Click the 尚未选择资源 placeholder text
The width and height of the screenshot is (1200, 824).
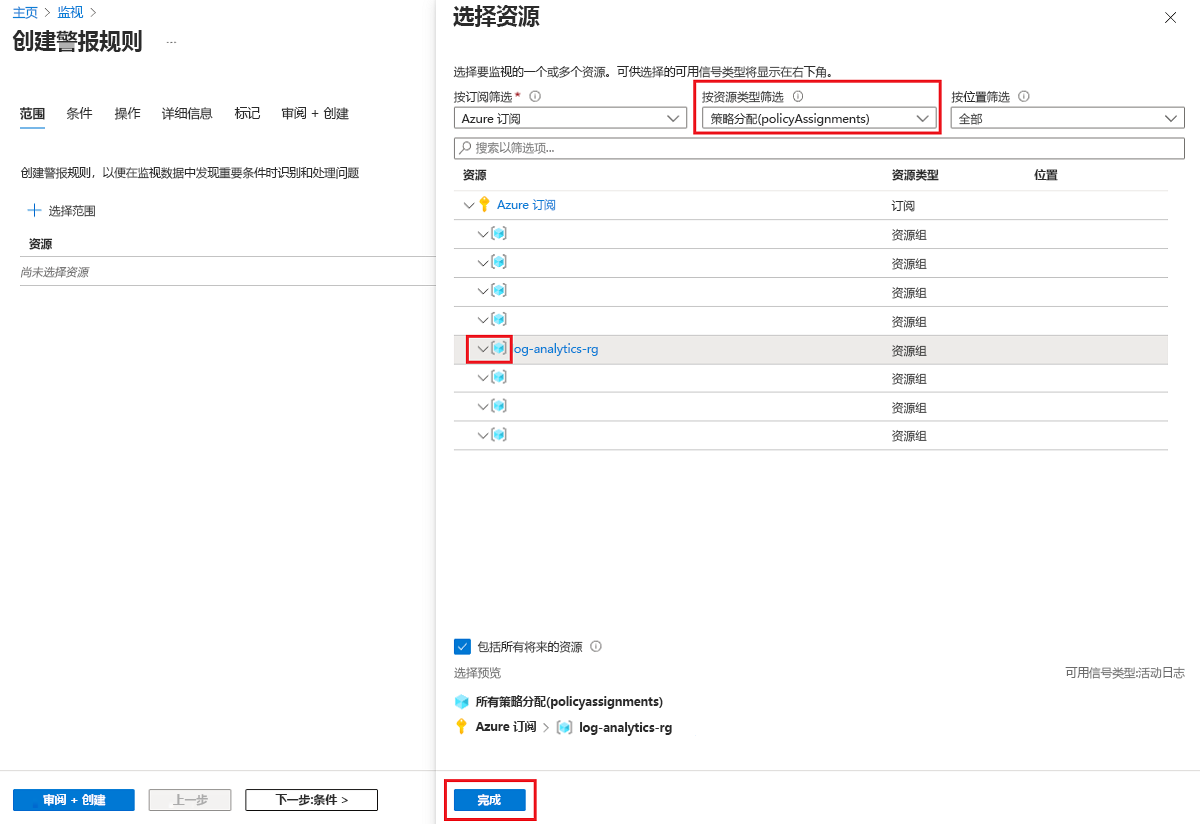point(55,272)
